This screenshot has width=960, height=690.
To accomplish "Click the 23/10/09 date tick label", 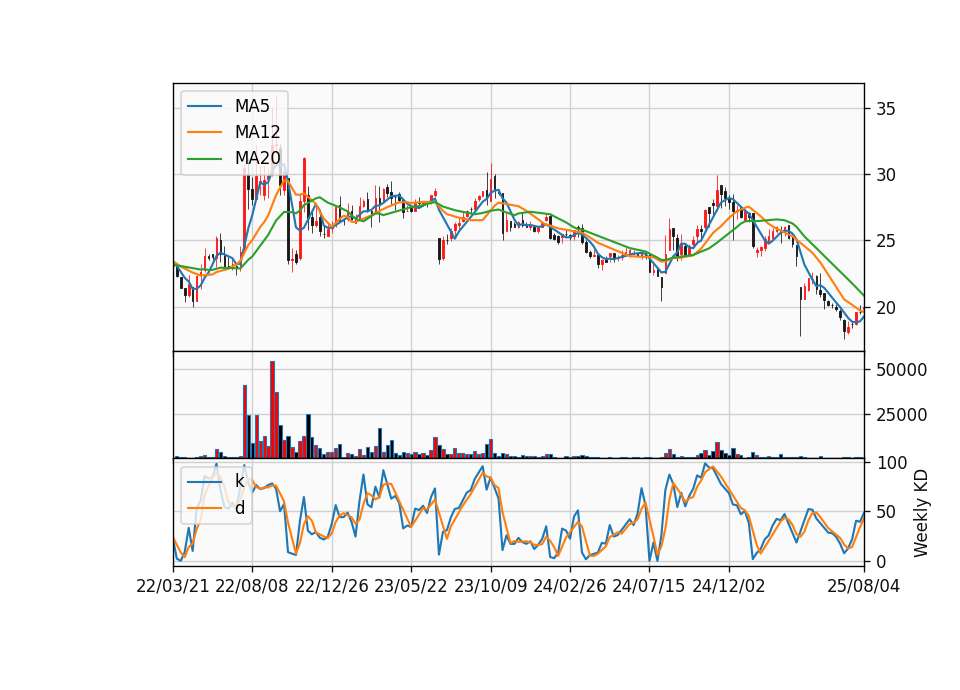I will point(490,586).
